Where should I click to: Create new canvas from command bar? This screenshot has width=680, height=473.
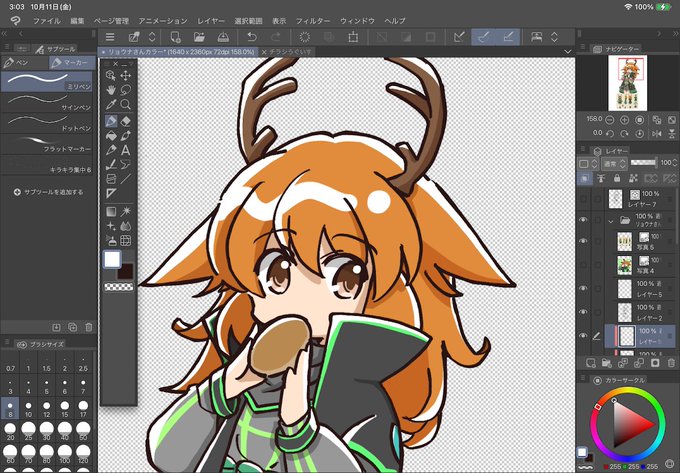click(x=175, y=37)
